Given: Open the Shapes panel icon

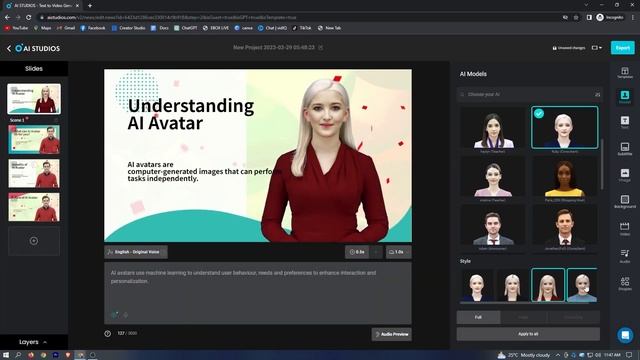Looking at the screenshot, I should tap(624, 283).
